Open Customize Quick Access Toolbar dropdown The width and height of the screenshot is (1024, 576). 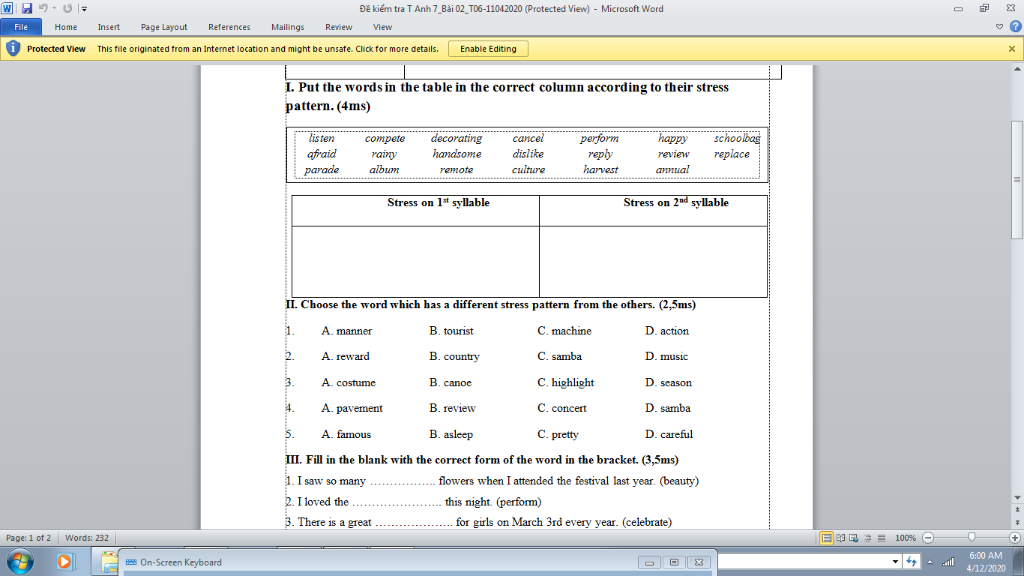[x=84, y=9]
